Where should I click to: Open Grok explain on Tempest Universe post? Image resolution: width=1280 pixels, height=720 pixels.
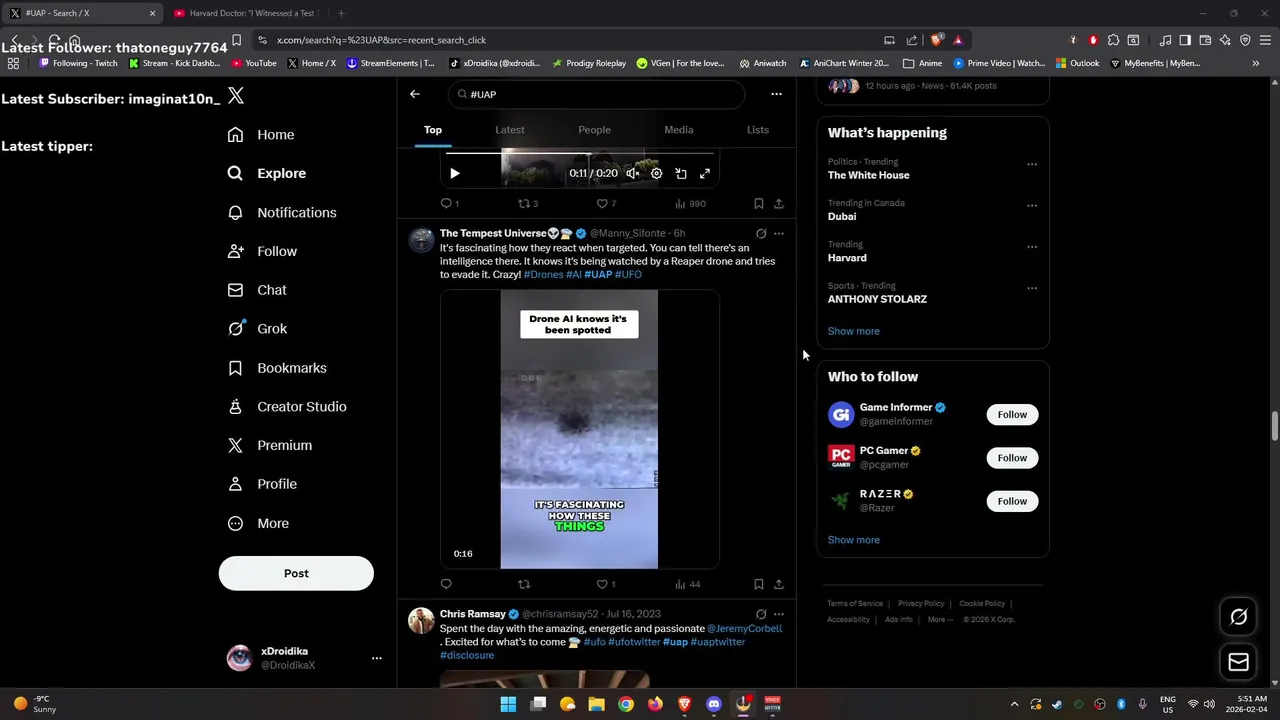pyautogui.click(x=761, y=233)
